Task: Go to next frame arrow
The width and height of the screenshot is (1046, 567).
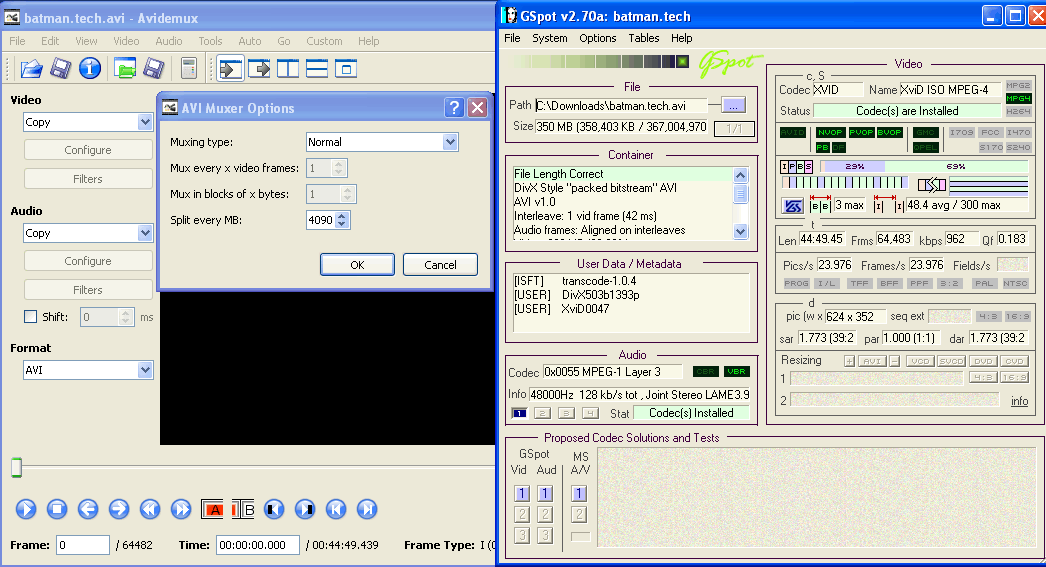Action: coord(119,510)
